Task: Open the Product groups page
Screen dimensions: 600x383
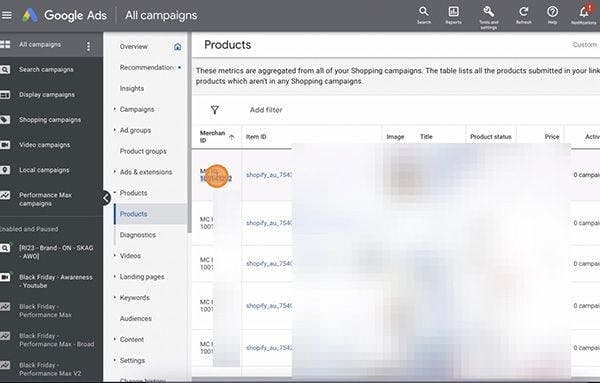Action: point(143,151)
